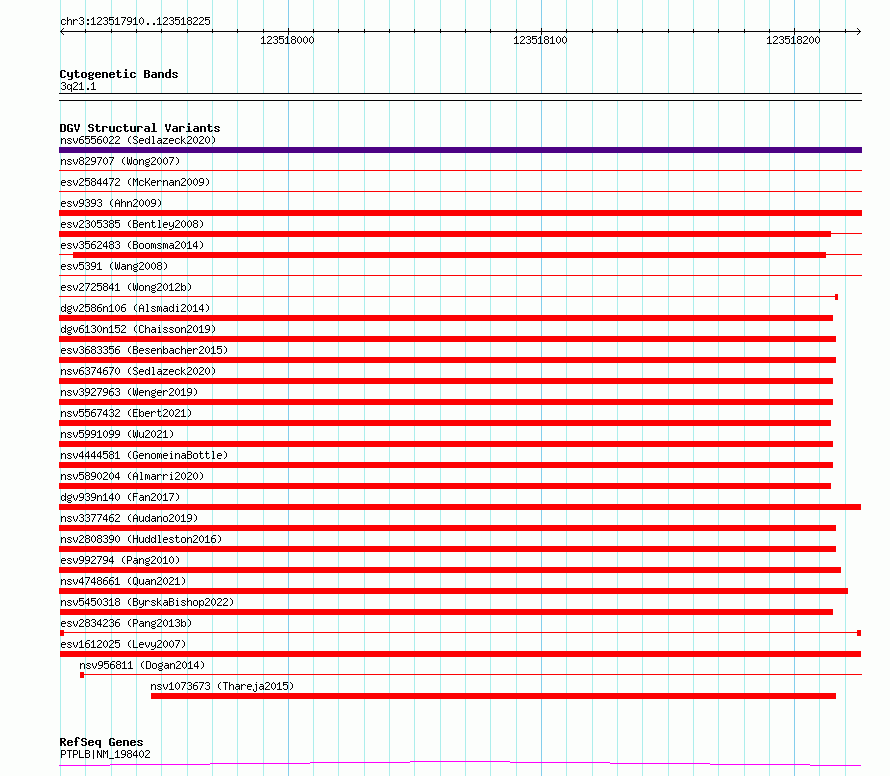This screenshot has width=890, height=776.
Task: Click the nsv5567432 (Ebert2021) label
Action: coord(126,413)
